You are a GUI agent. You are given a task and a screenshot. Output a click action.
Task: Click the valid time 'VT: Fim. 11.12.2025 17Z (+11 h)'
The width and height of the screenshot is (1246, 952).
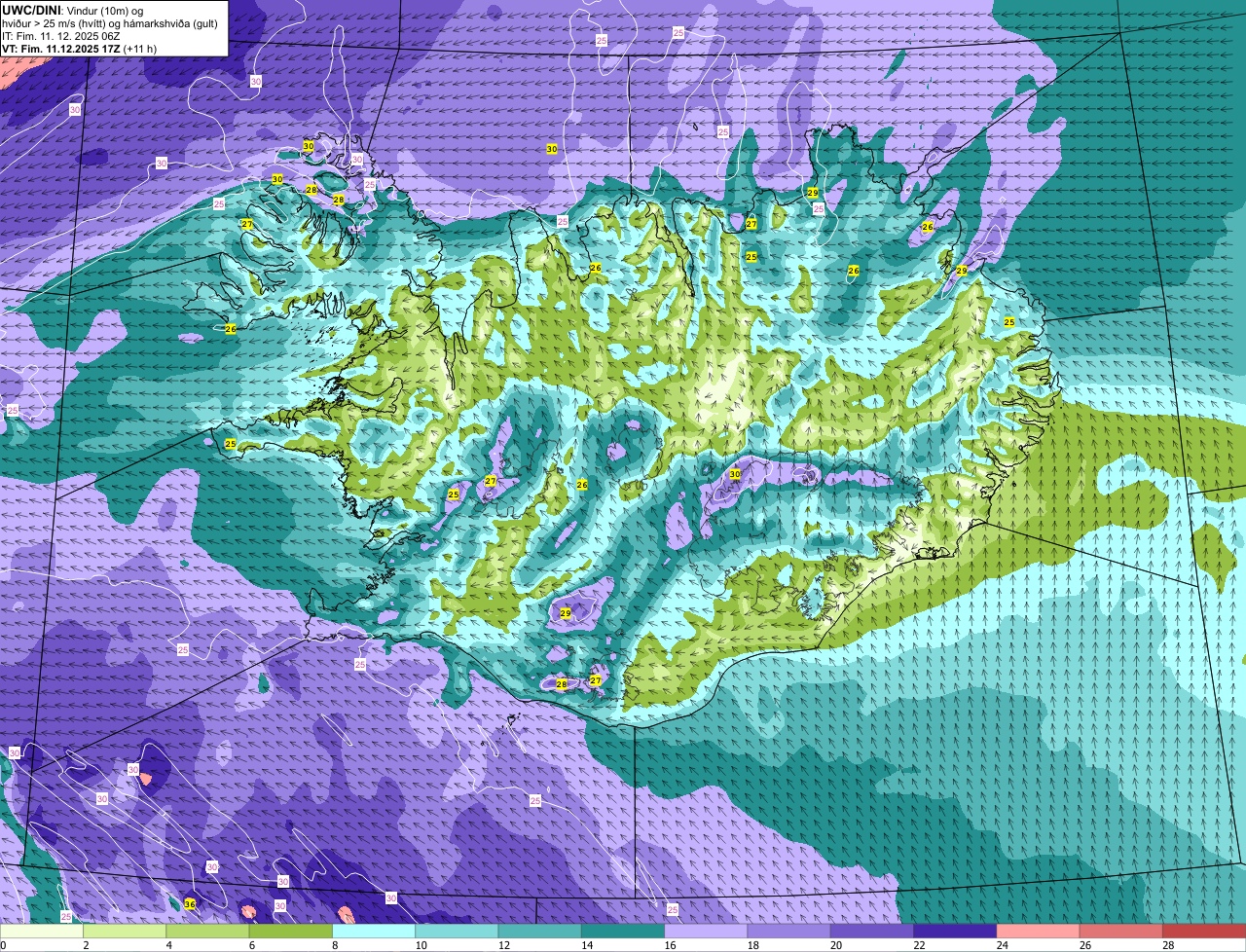click(79, 49)
